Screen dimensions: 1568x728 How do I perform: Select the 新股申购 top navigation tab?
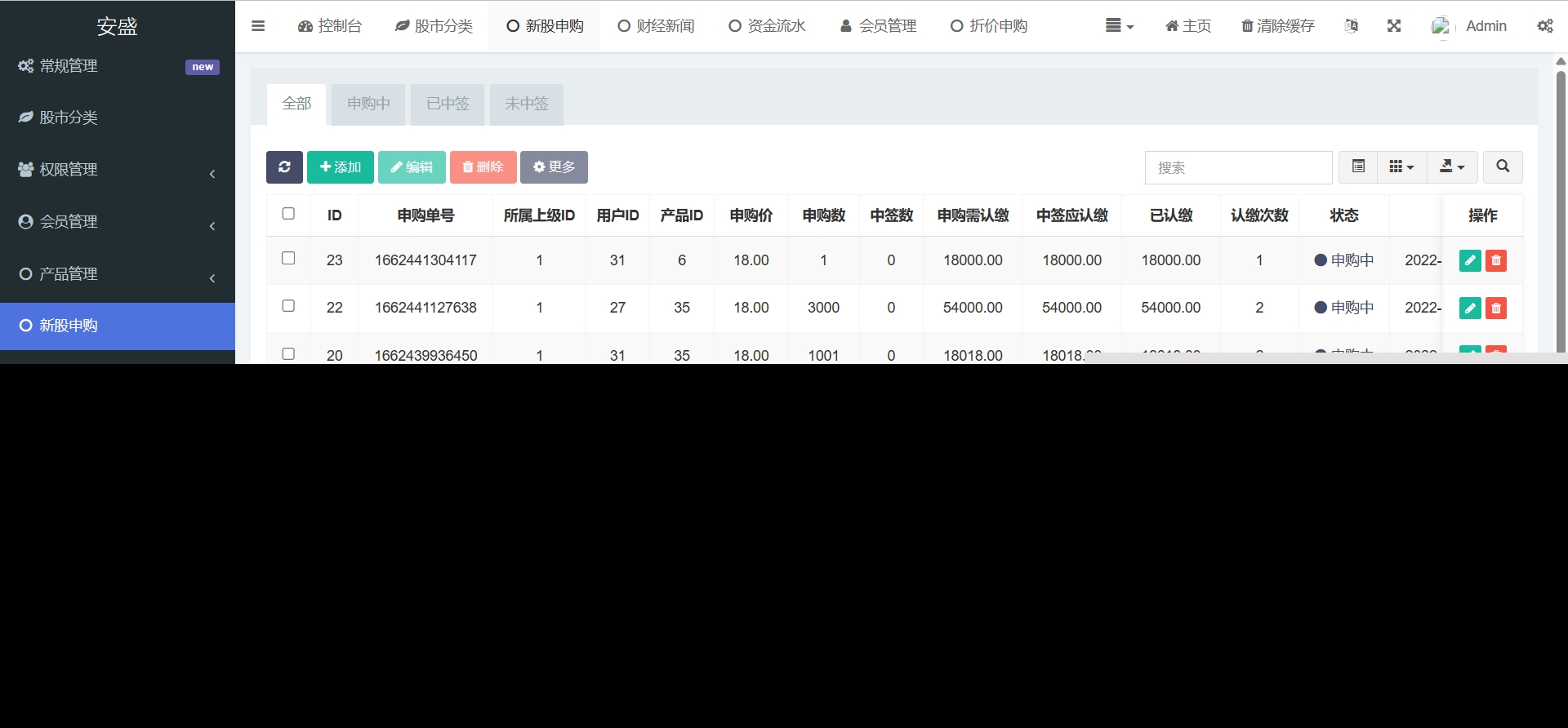545,26
